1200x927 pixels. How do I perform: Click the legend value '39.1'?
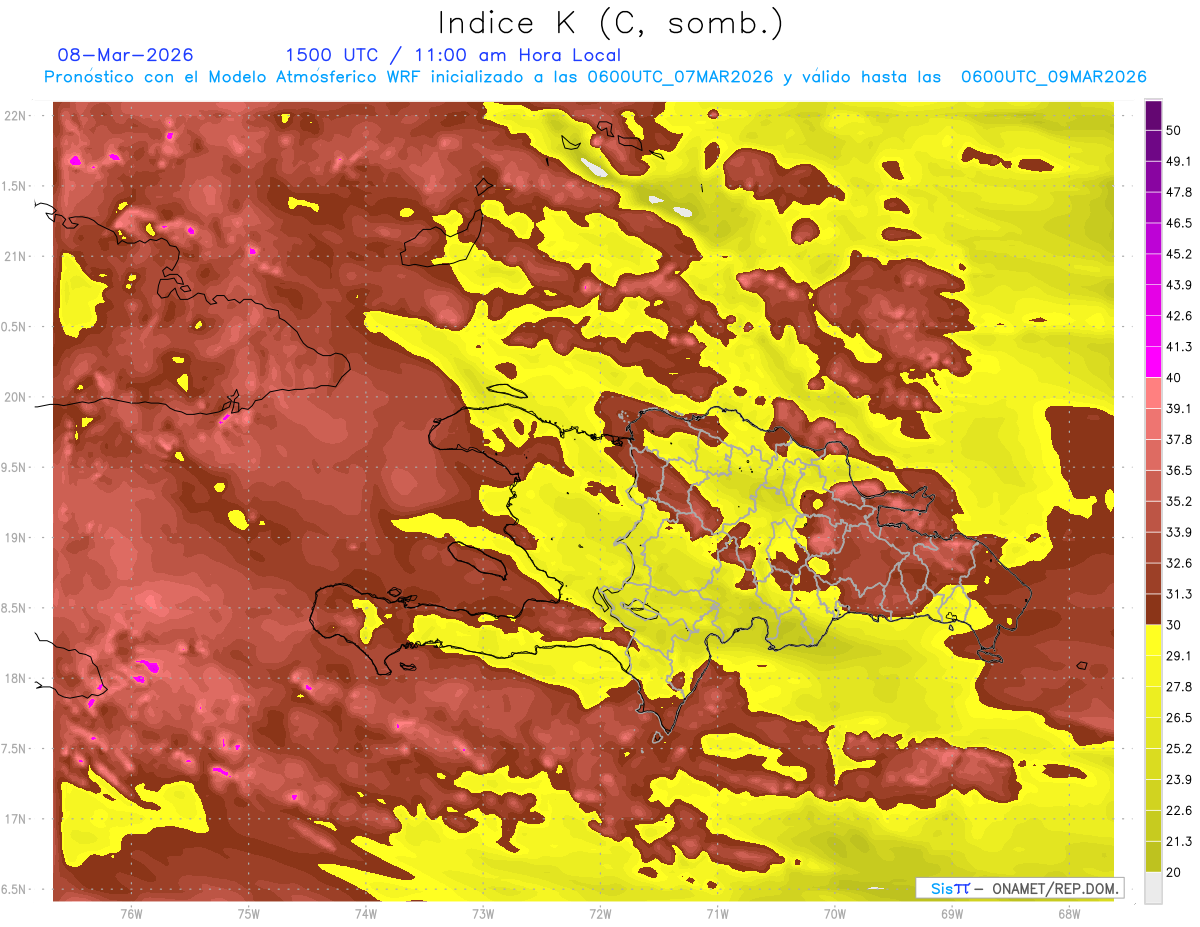point(1178,408)
